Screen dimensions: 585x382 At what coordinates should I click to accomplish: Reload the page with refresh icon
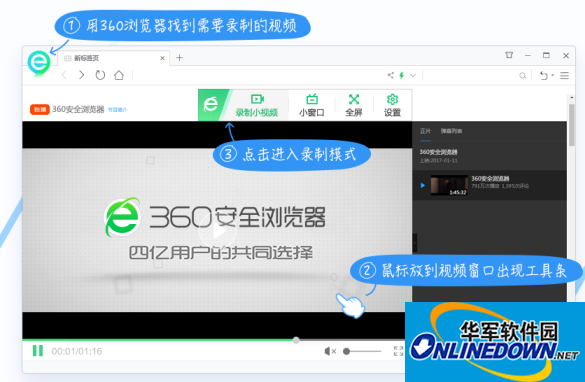pos(100,75)
